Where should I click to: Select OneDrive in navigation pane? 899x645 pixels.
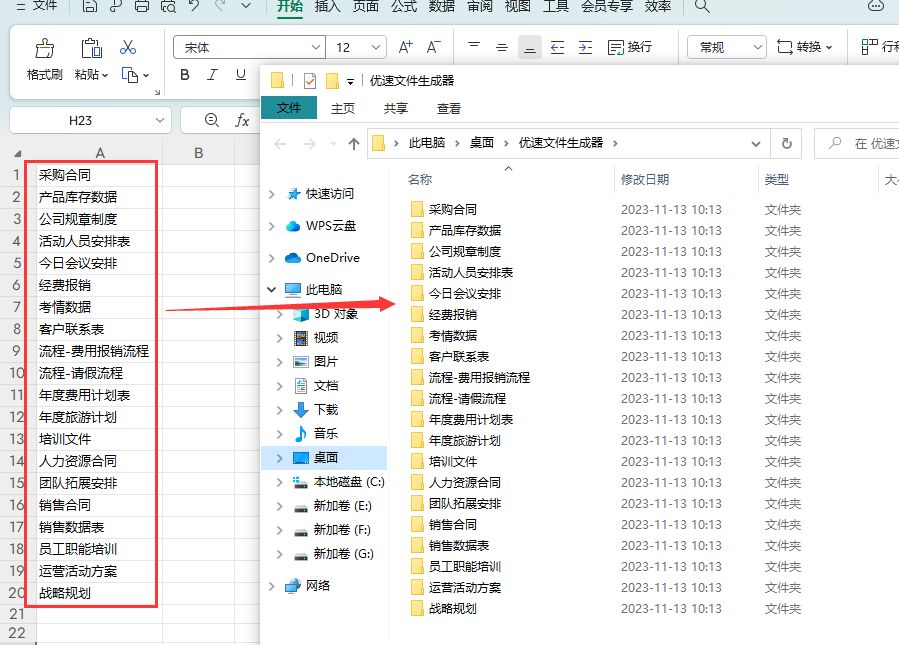[333, 258]
